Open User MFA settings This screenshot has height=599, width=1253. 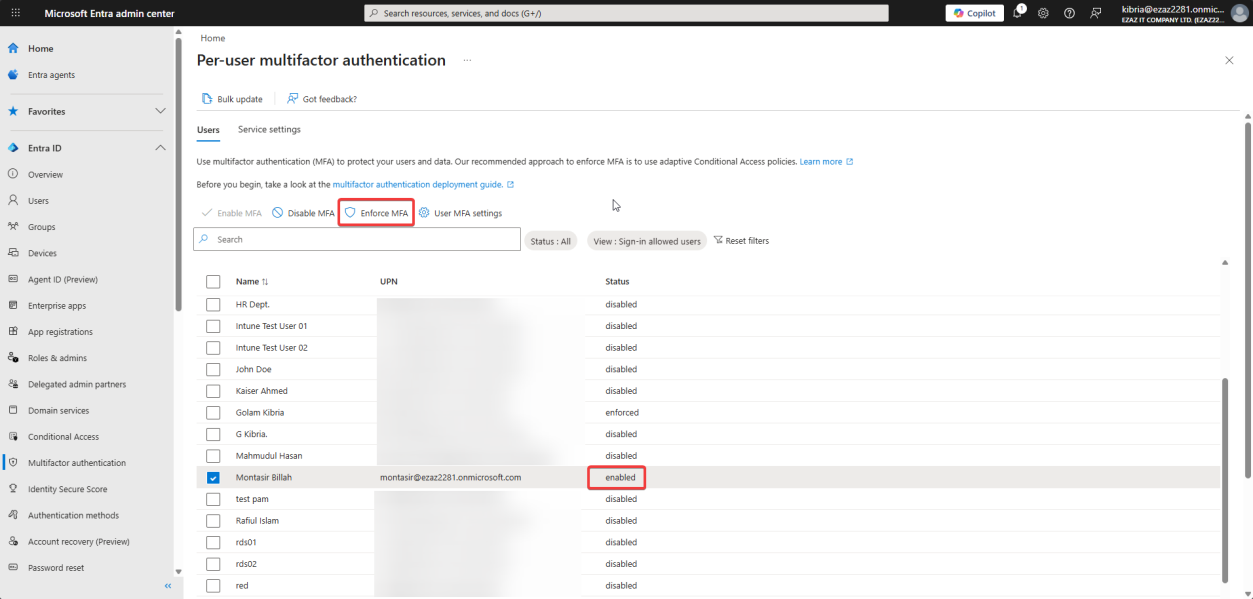click(x=460, y=213)
